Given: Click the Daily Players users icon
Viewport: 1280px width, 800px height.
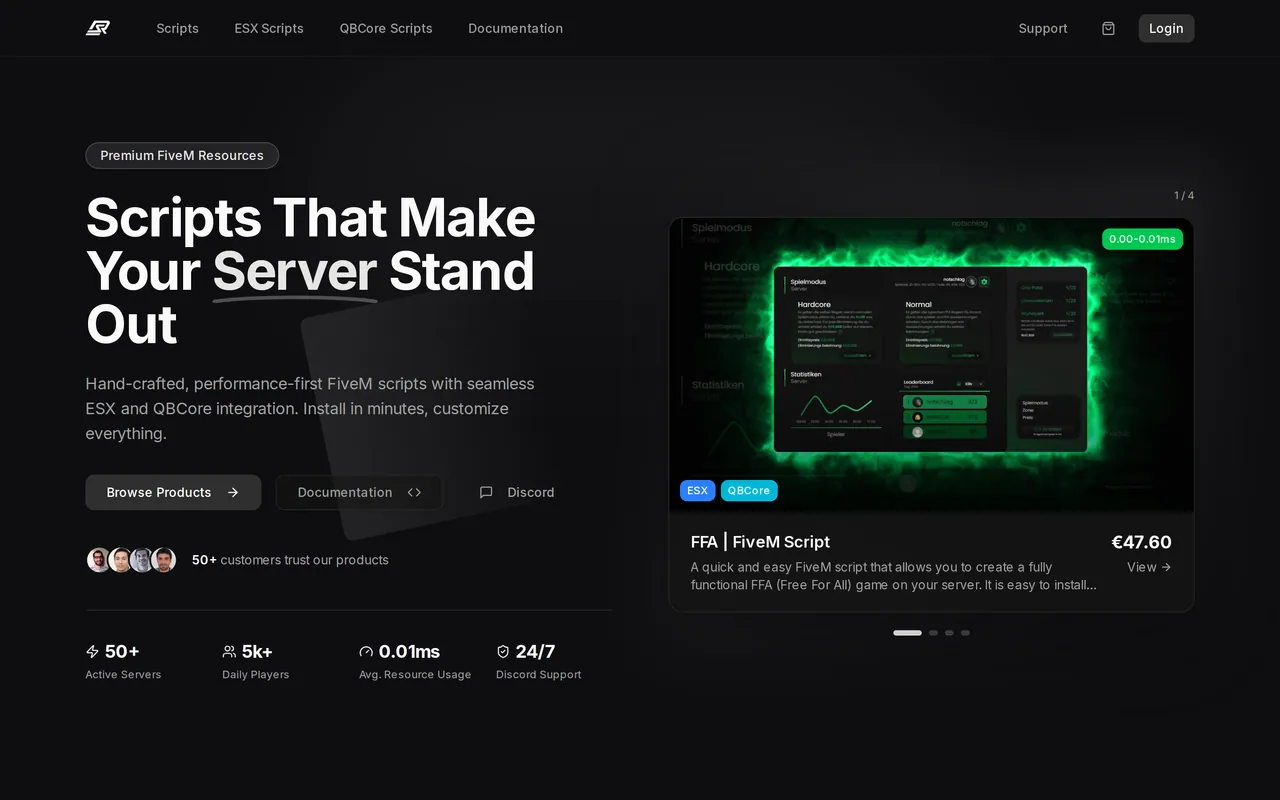Looking at the screenshot, I should click(x=229, y=652).
